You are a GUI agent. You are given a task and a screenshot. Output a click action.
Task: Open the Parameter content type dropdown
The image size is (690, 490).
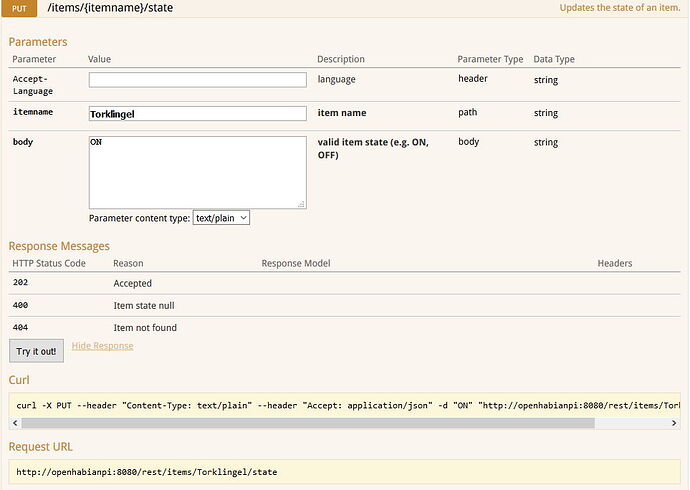tap(221, 218)
